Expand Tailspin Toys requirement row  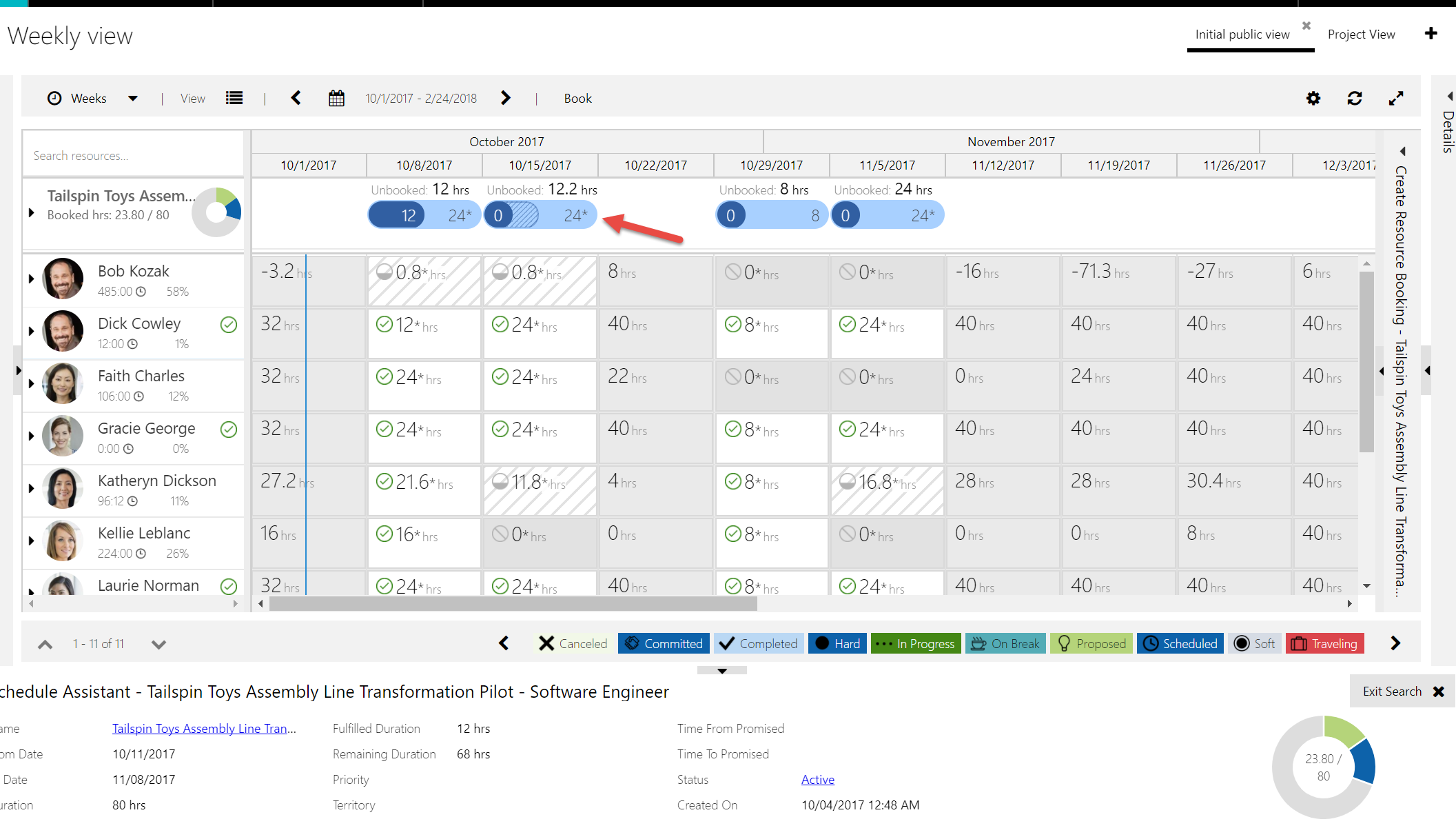coord(31,213)
